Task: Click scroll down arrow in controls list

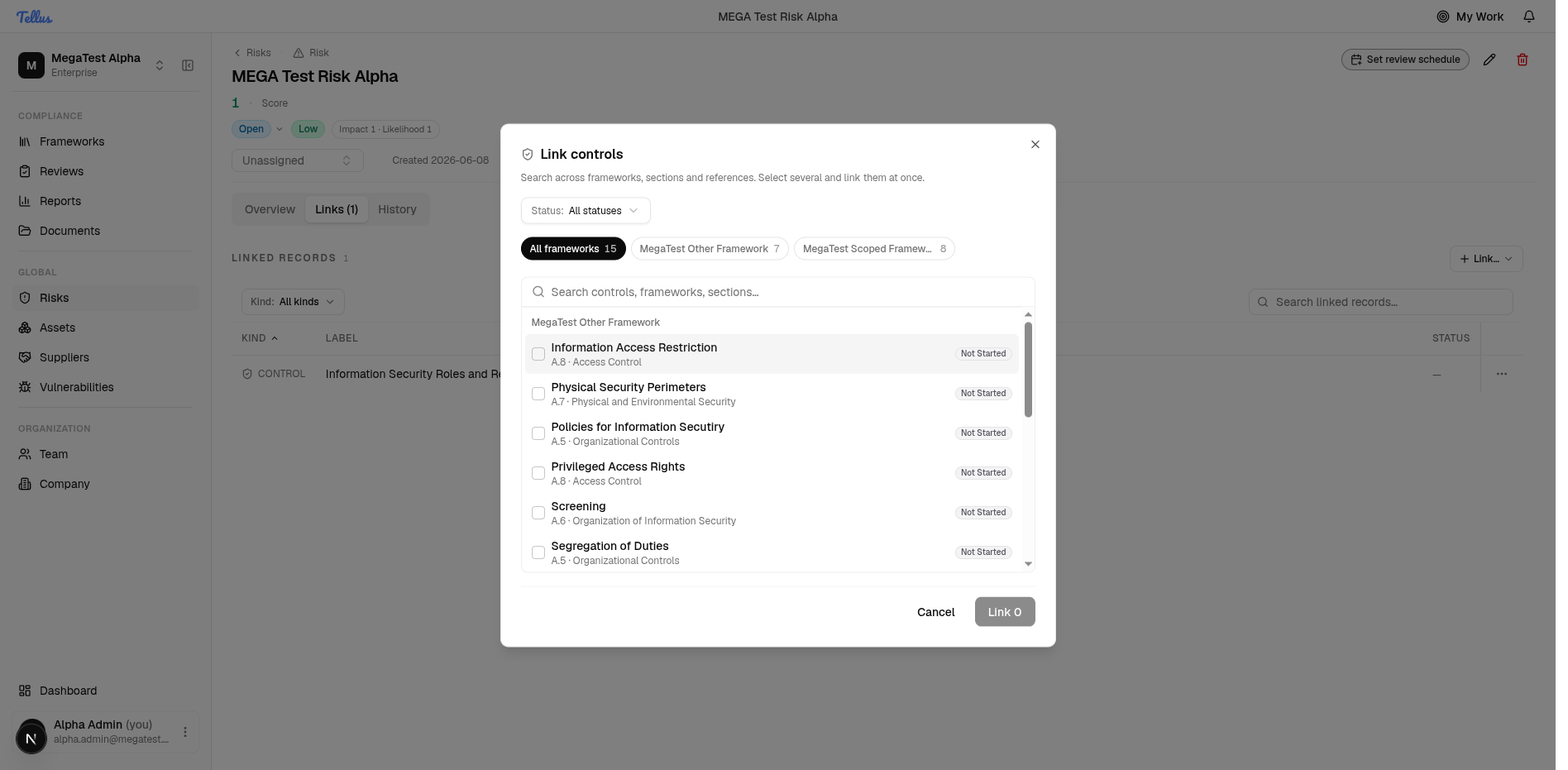Action: [x=1028, y=564]
